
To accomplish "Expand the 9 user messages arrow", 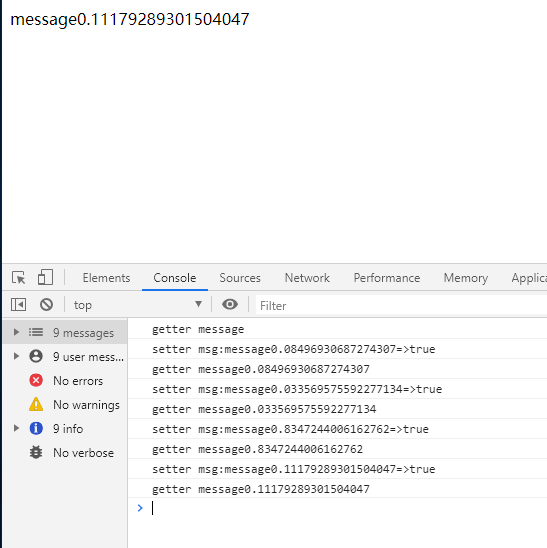I will tap(16, 356).
